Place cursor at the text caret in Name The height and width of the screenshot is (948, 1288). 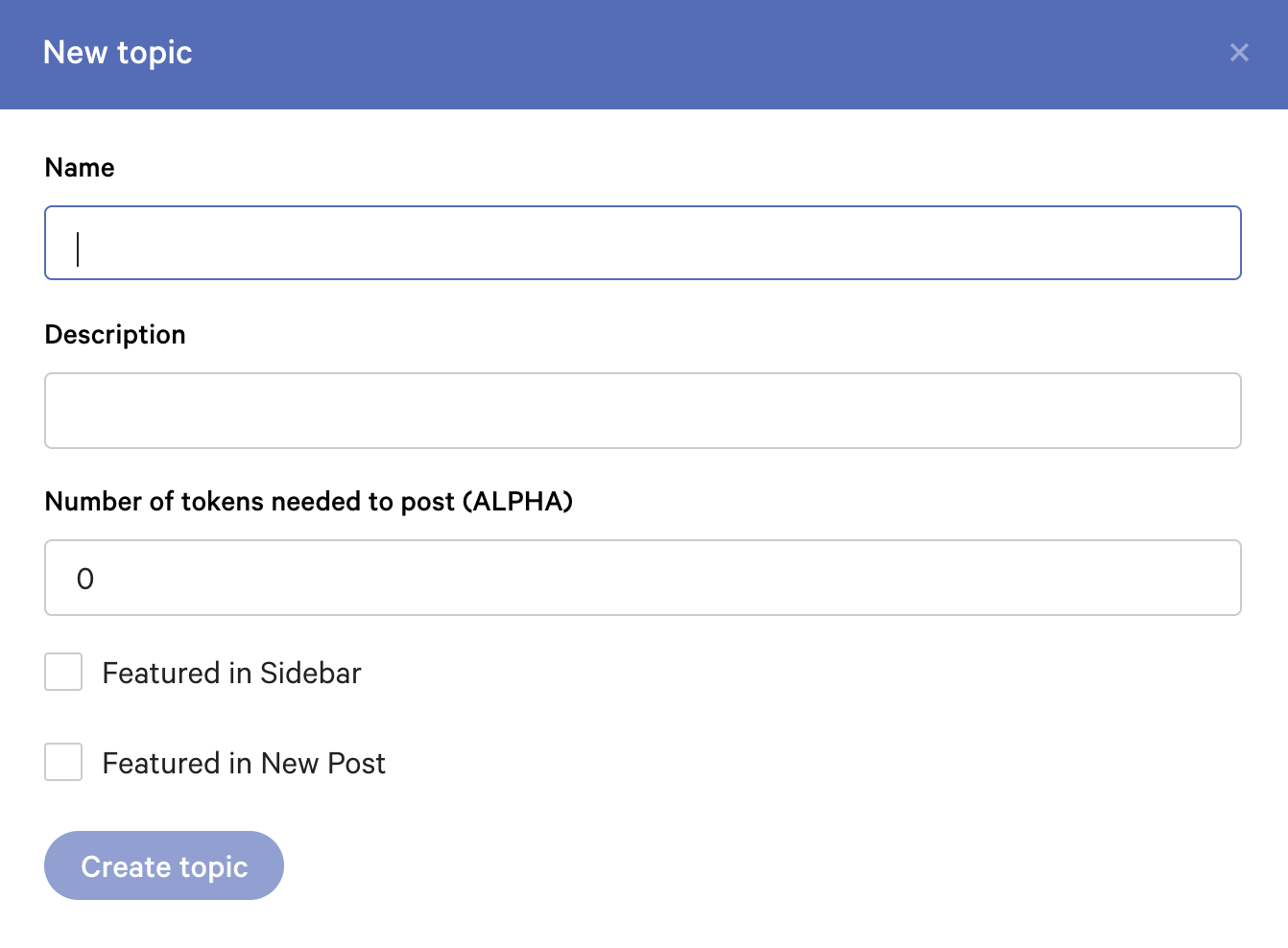pos(79,249)
